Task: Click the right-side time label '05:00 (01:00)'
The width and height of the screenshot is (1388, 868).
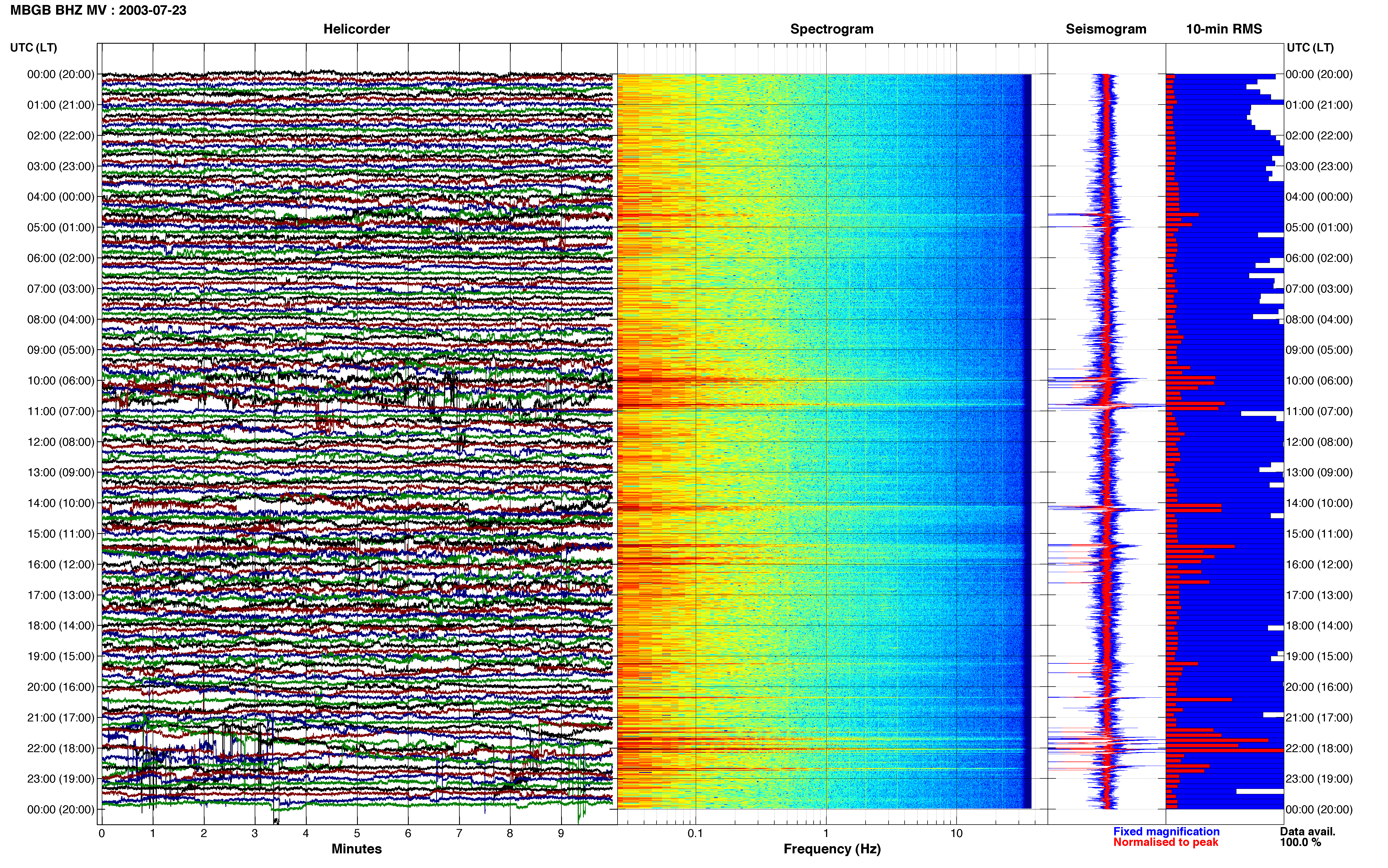Action: click(1319, 227)
